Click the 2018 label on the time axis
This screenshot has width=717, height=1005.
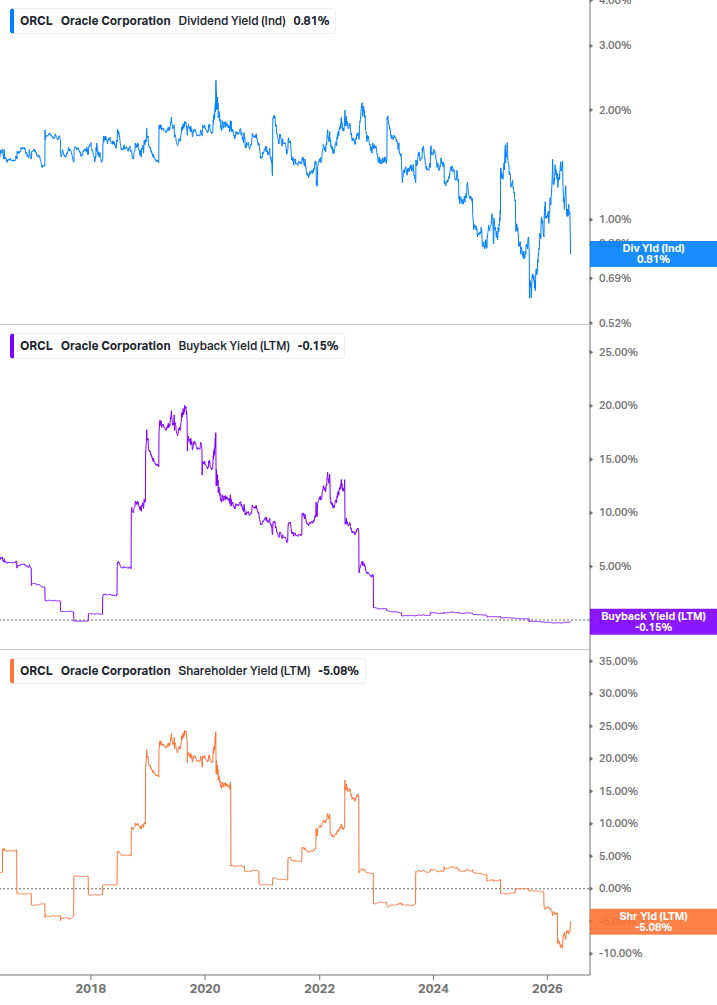[91, 988]
